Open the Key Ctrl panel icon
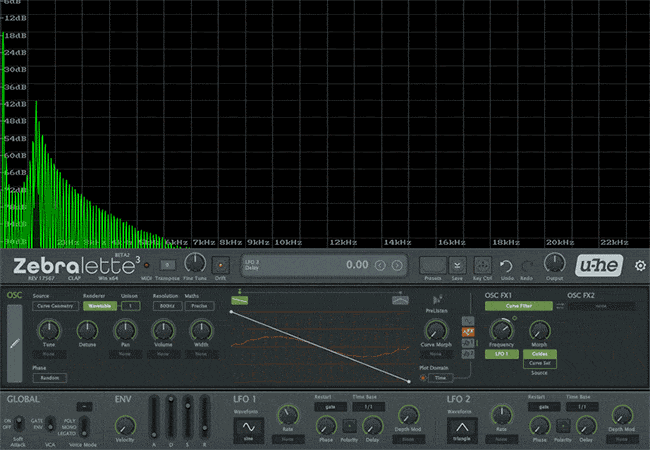650x450 pixels. [482, 265]
